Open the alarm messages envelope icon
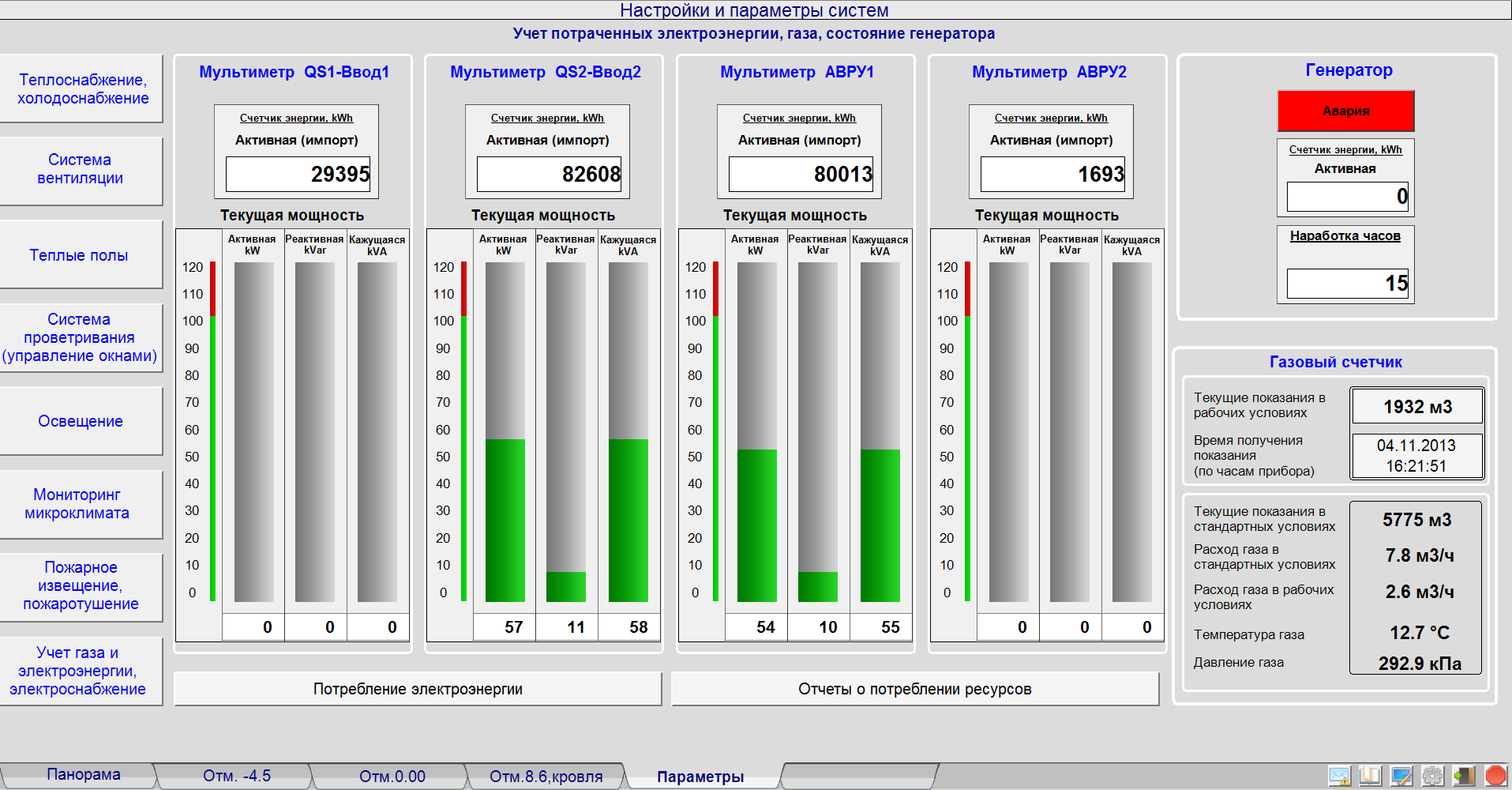Viewport: 1512px width, 790px height. 1339,776
